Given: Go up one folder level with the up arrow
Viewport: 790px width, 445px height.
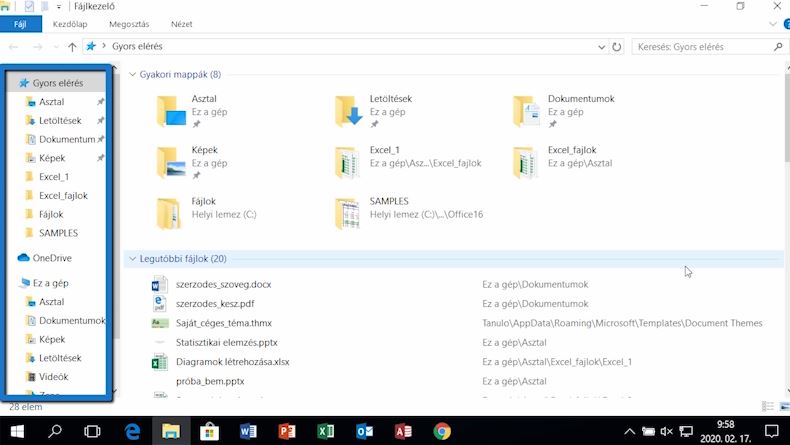Looking at the screenshot, I should [x=72, y=47].
